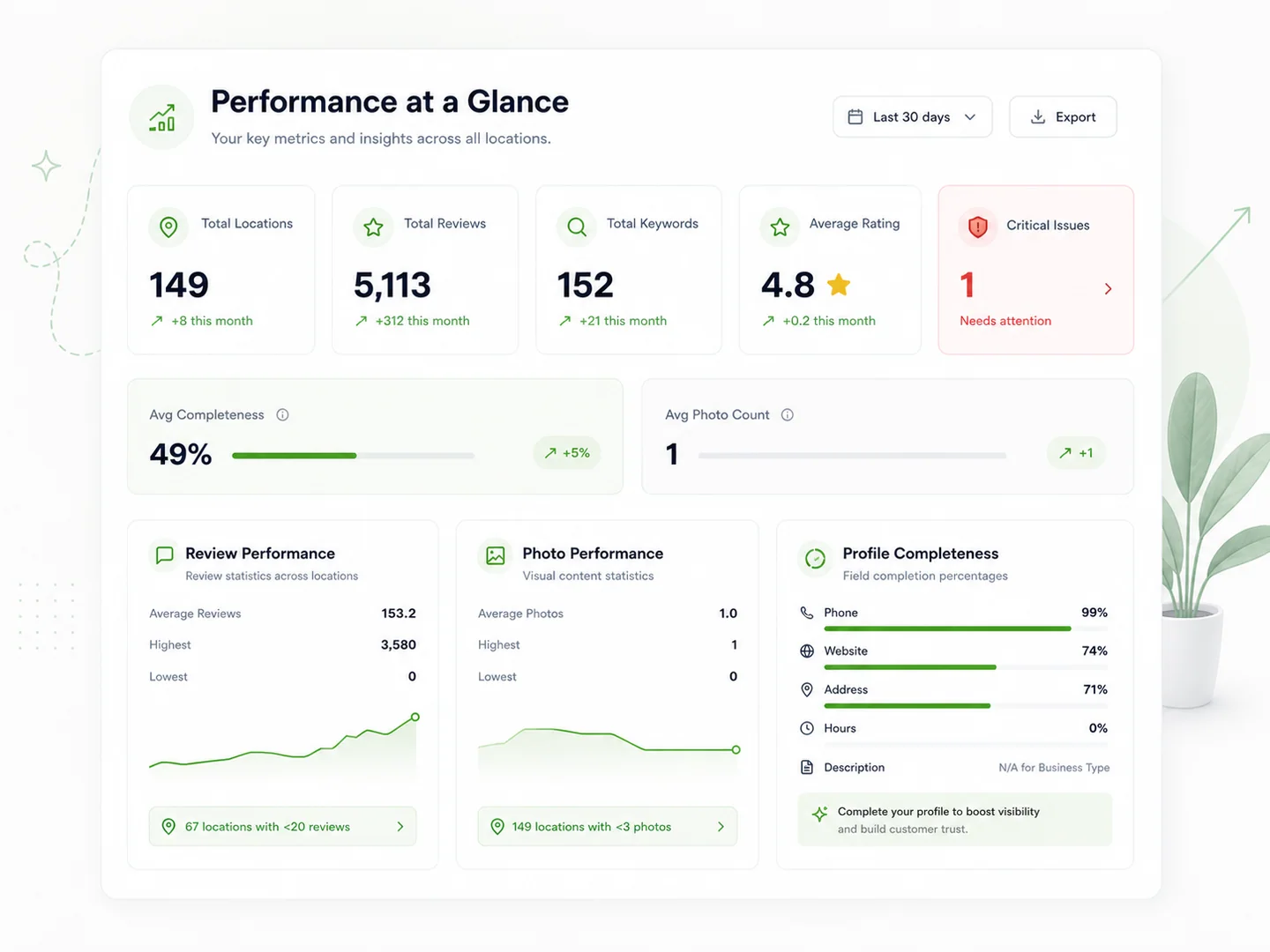Screen dimensions: 1270x952
Task: Click the Photo Performance image icon
Action: click(496, 555)
